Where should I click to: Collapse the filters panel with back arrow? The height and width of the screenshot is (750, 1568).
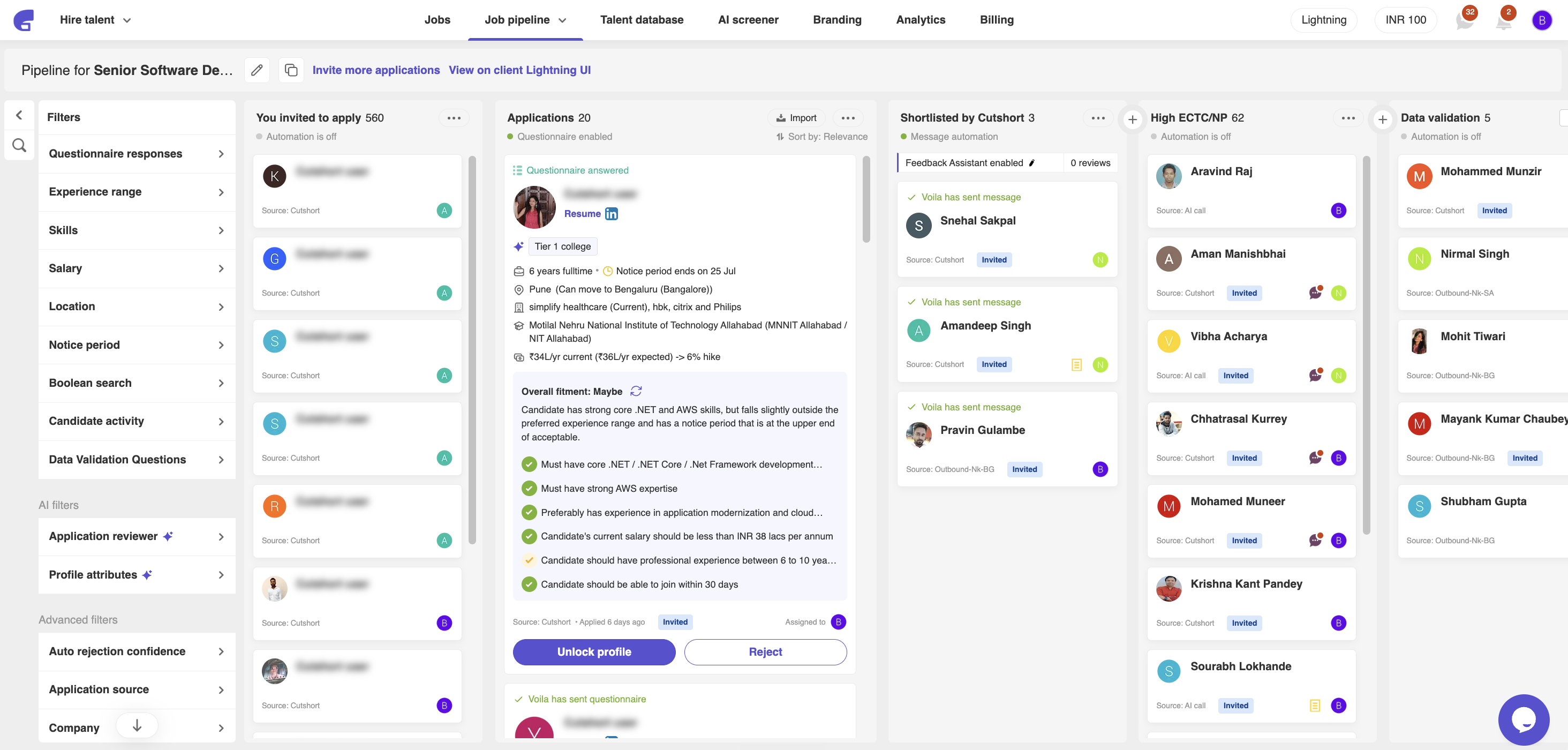19,115
